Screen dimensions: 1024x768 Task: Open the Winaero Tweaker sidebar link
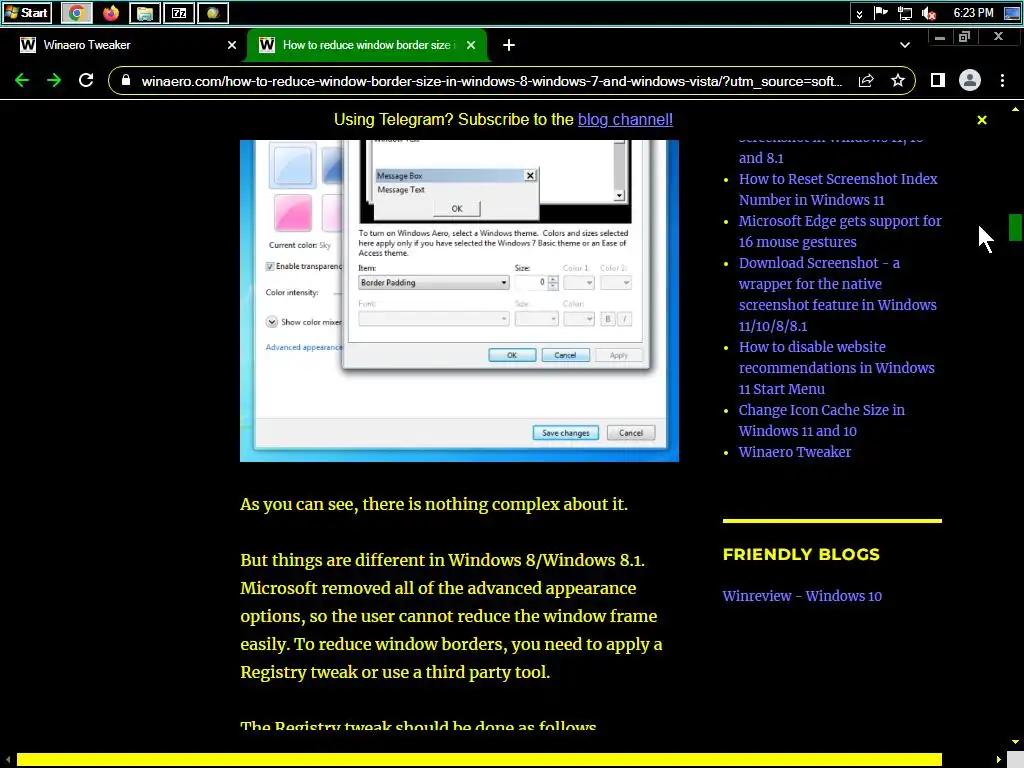pos(795,452)
